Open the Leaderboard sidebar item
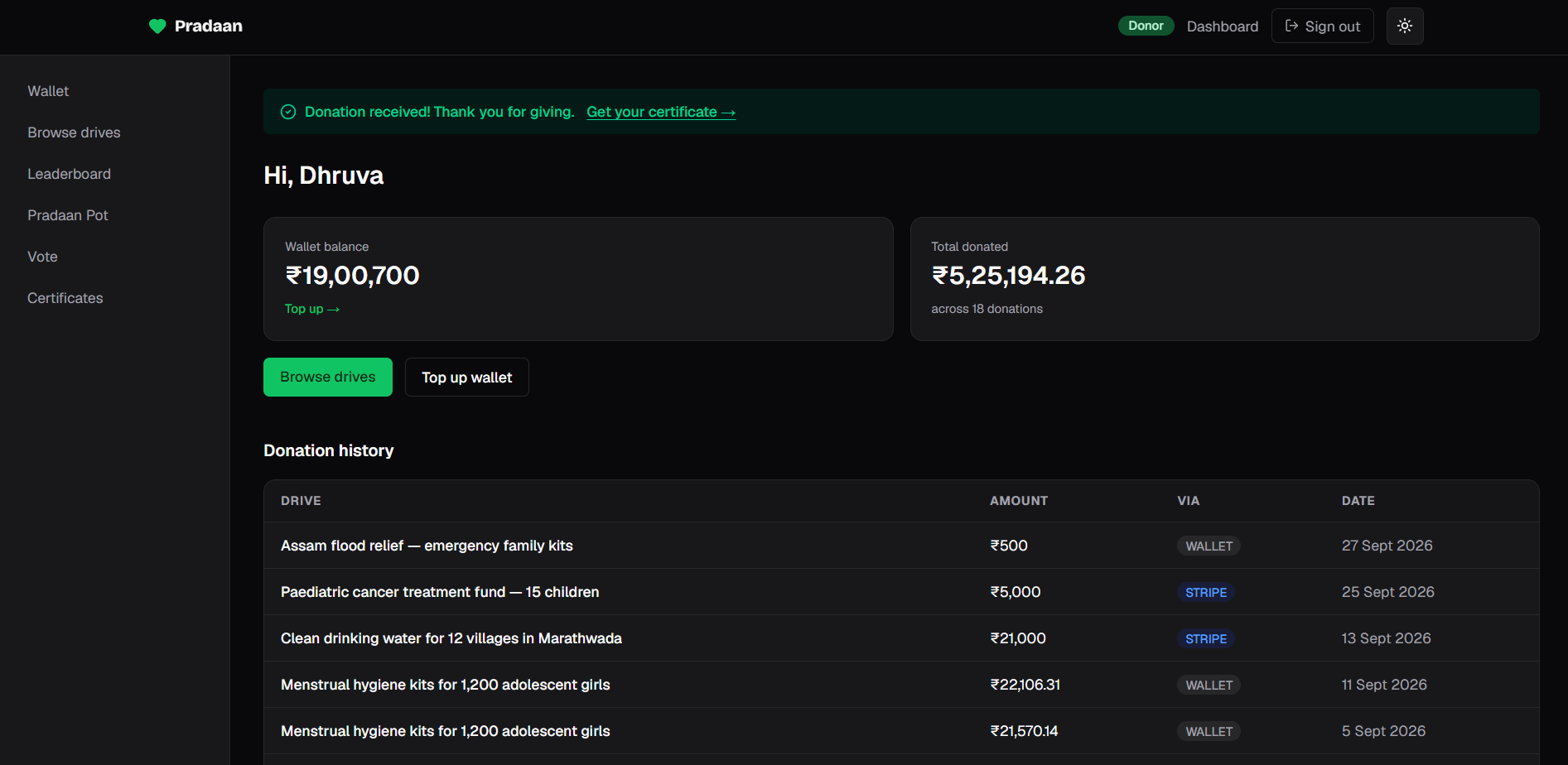 pos(69,174)
